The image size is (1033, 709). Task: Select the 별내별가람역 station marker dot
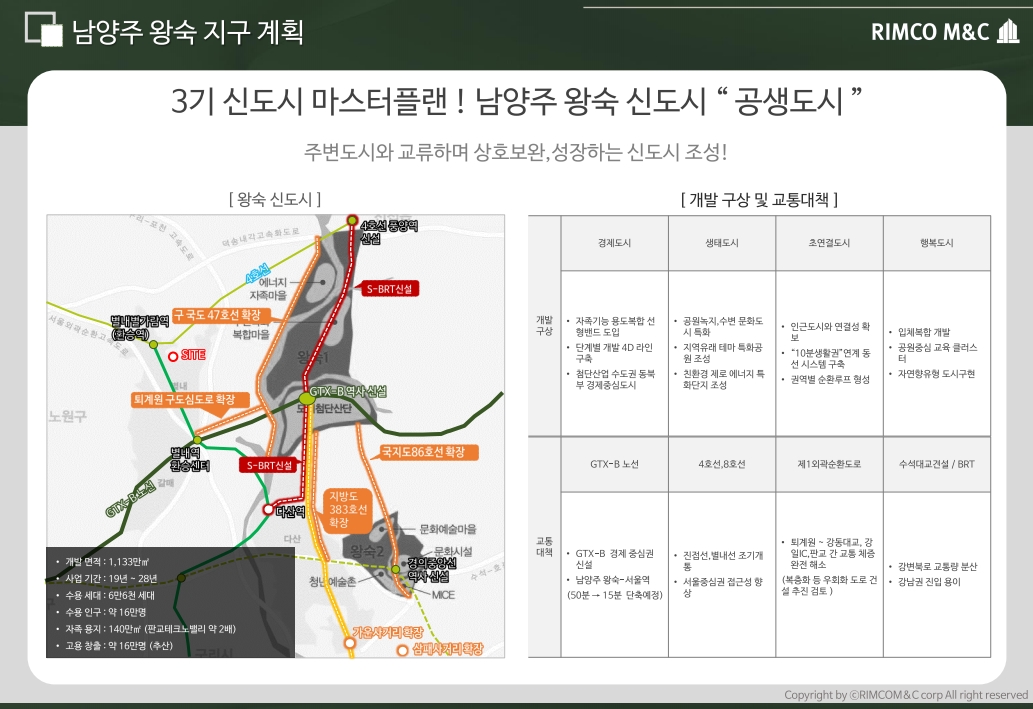[154, 344]
